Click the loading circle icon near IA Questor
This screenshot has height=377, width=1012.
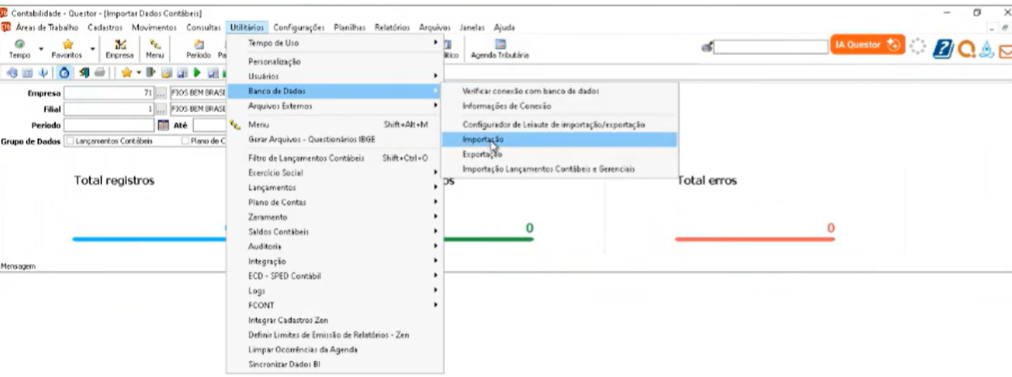pos(918,46)
